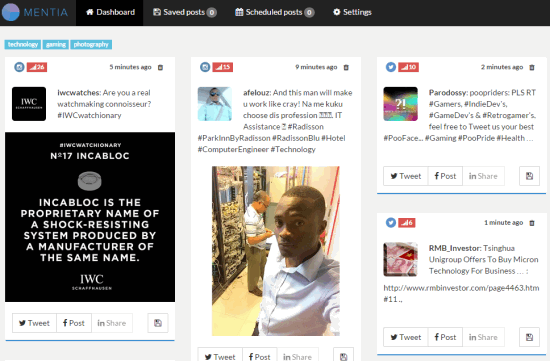This screenshot has width=550, height=361.
Task: Save the RMB_Investor post with floppy icon
Action: pyautogui.click(x=529, y=337)
